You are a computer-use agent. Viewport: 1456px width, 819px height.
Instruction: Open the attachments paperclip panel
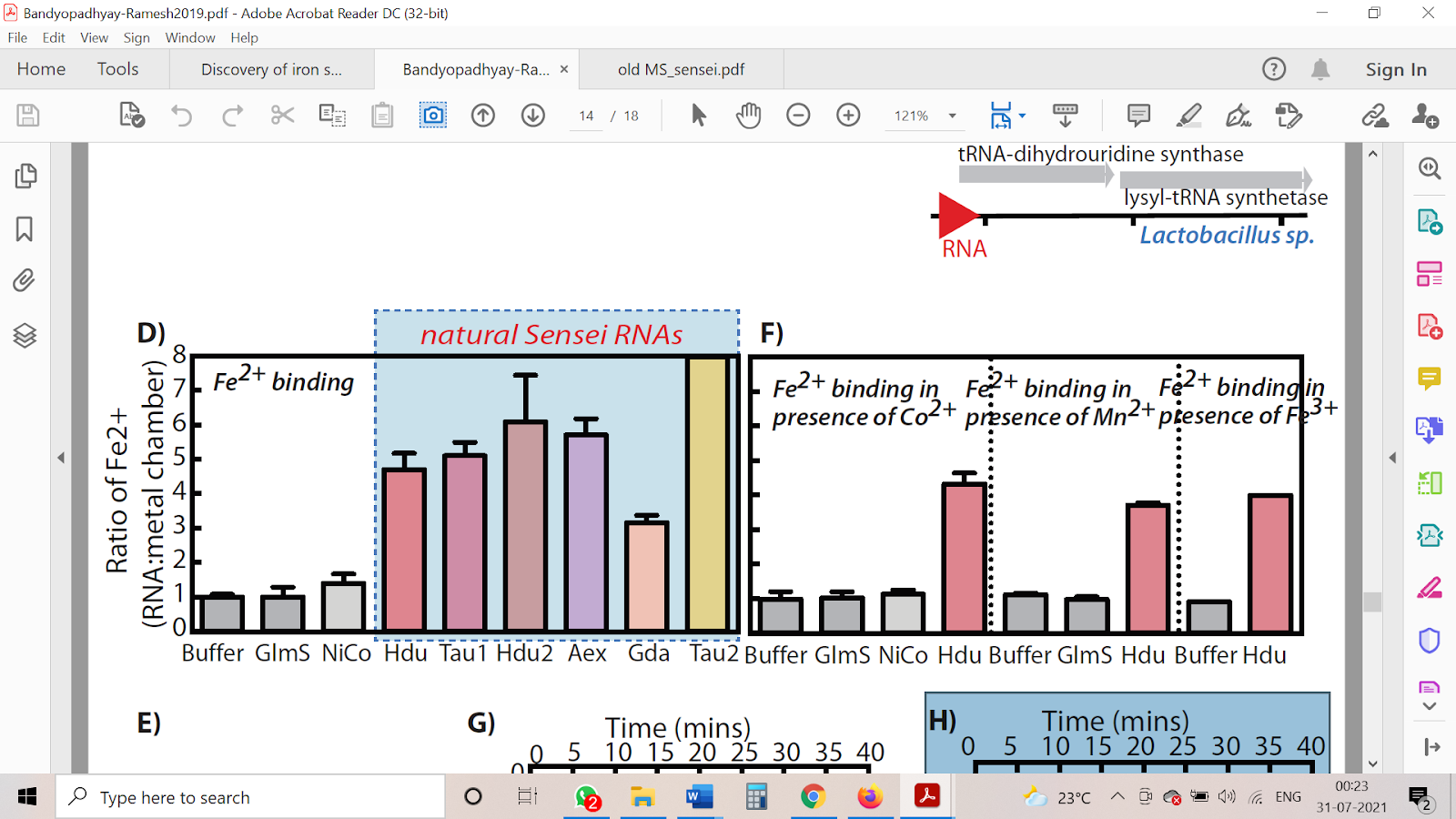pyautogui.click(x=25, y=281)
